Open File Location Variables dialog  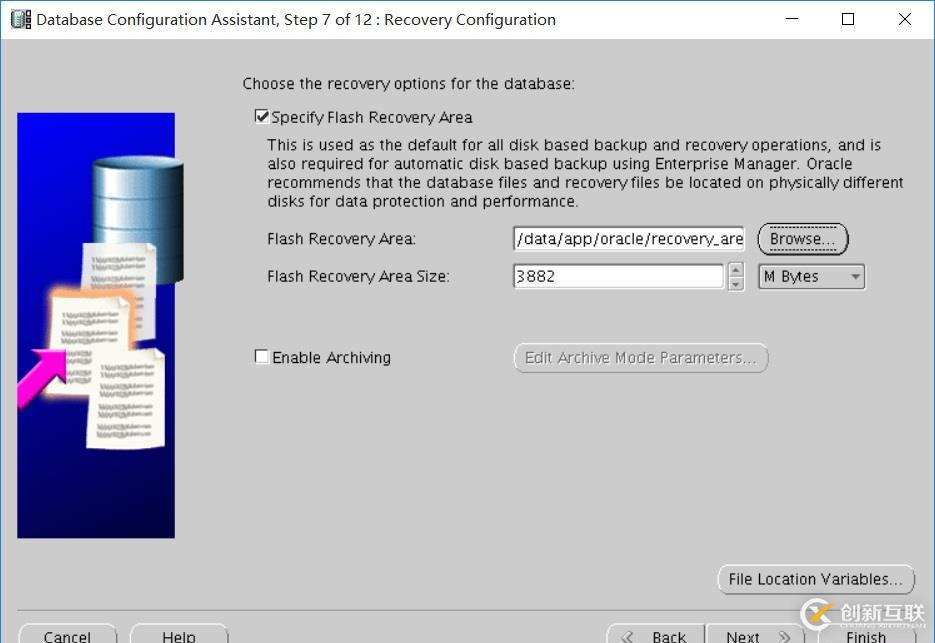coord(816,579)
